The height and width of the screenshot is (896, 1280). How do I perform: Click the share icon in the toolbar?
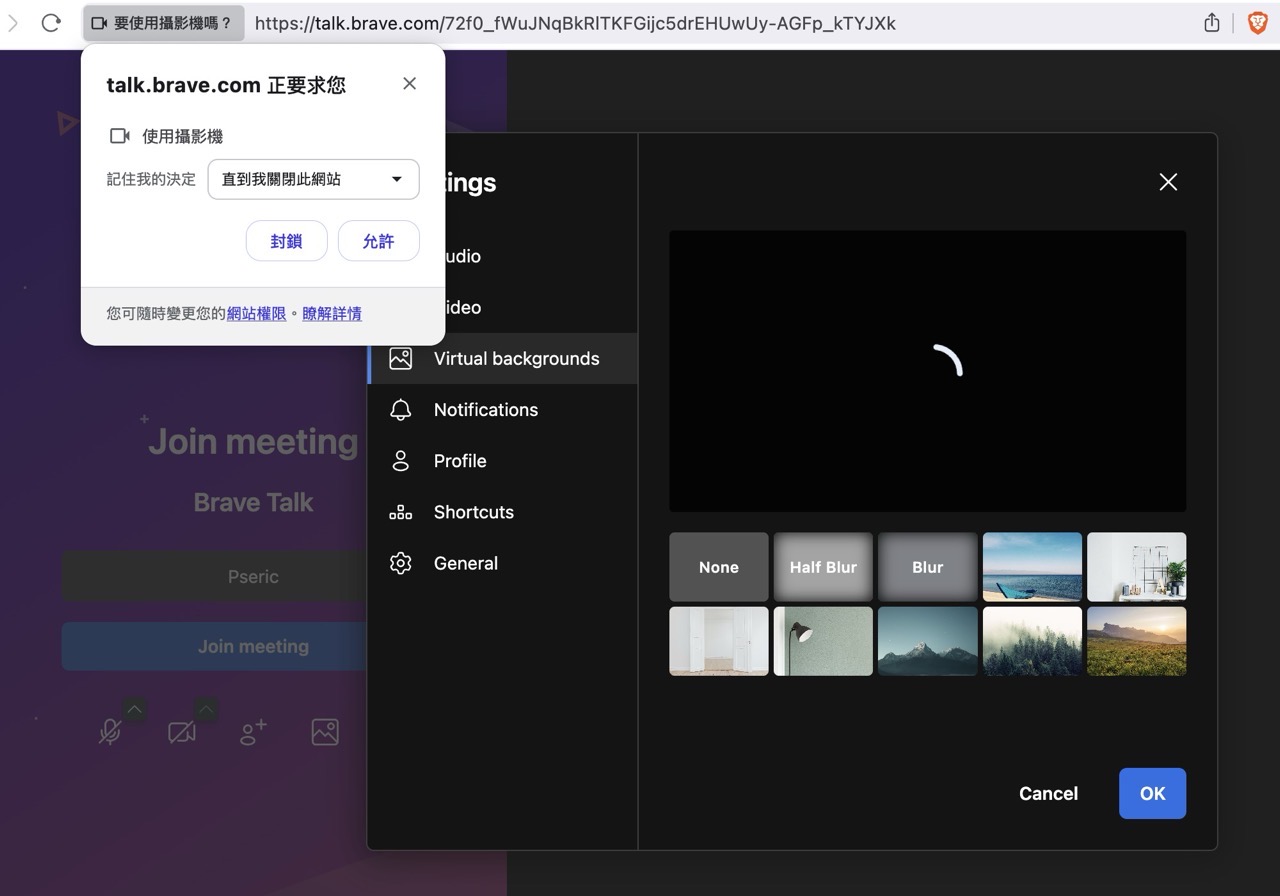1212,23
